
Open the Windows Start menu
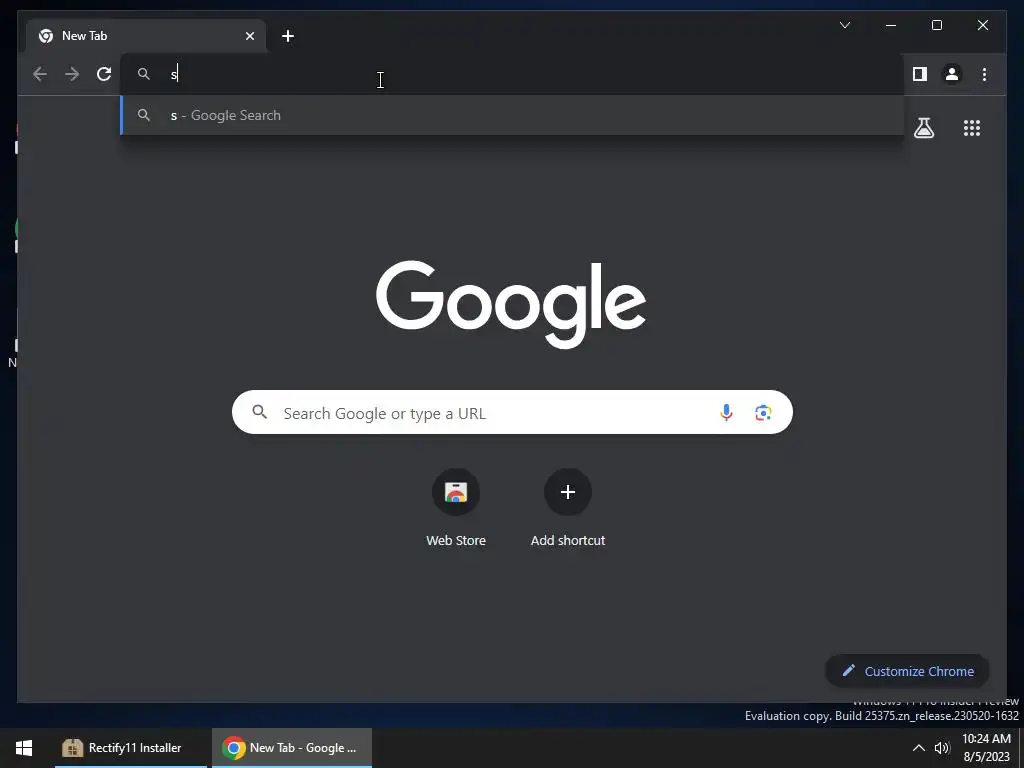[24, 748]
